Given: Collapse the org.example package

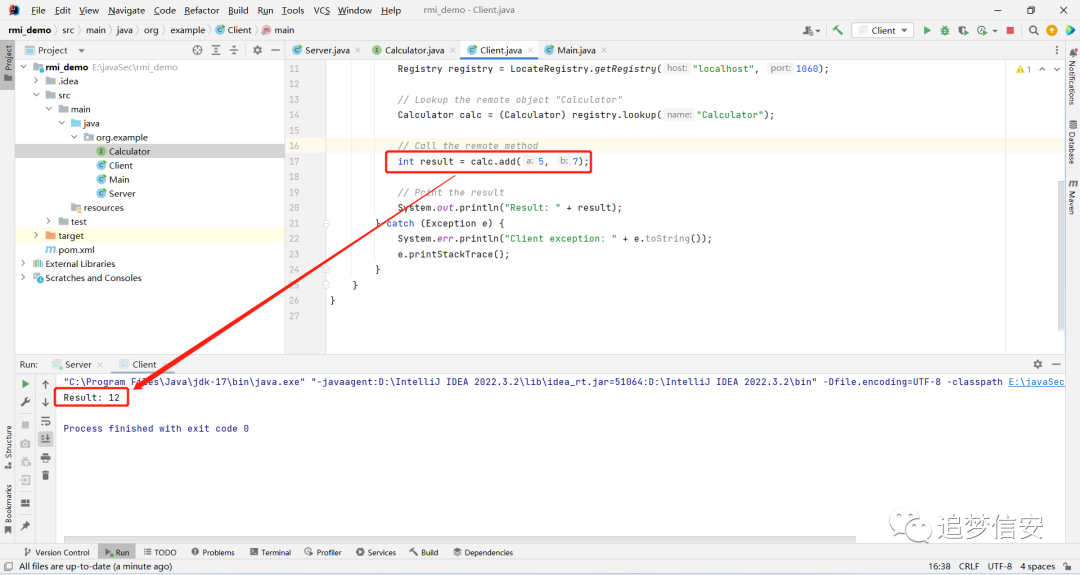Looking at the screenshot, I should click(74, 137).
